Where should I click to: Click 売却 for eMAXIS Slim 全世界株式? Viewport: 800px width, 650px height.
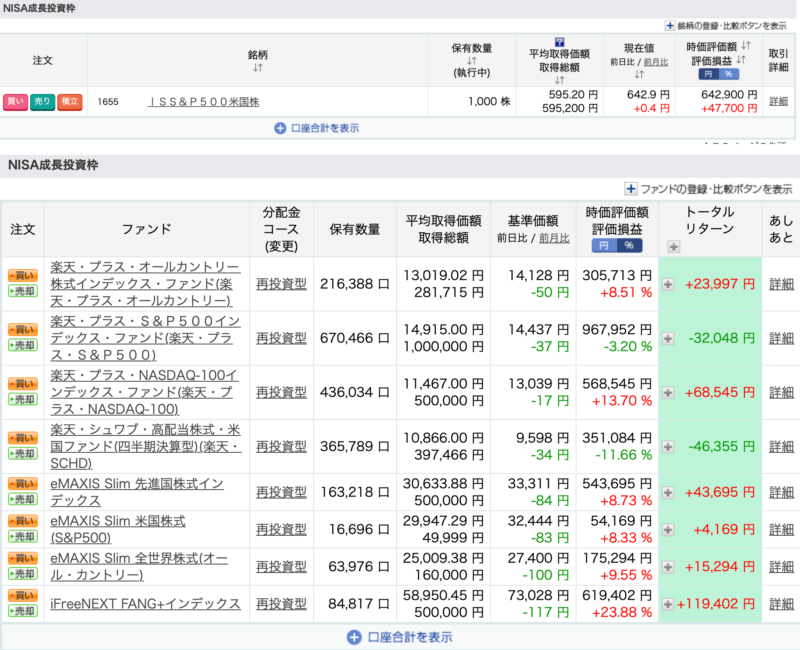[x=23, y=574]
